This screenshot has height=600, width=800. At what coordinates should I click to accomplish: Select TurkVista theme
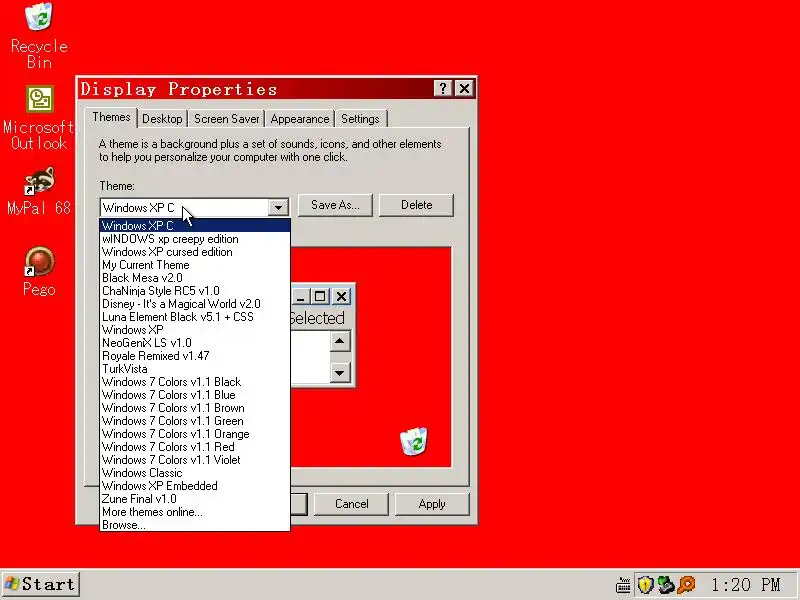coord(195,369)
